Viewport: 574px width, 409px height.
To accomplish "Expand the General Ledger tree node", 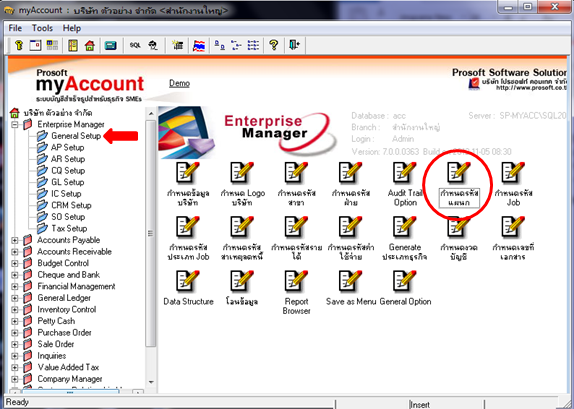I will (15, 298).
